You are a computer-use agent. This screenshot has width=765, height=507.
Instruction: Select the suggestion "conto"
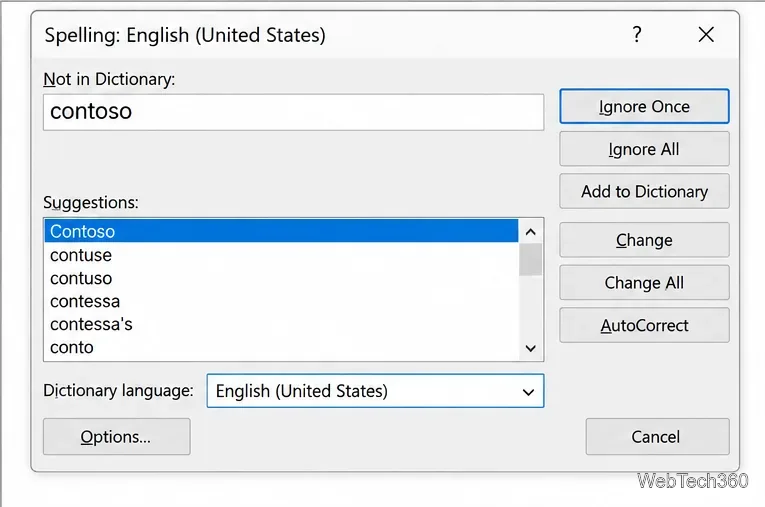coord(281,347)
